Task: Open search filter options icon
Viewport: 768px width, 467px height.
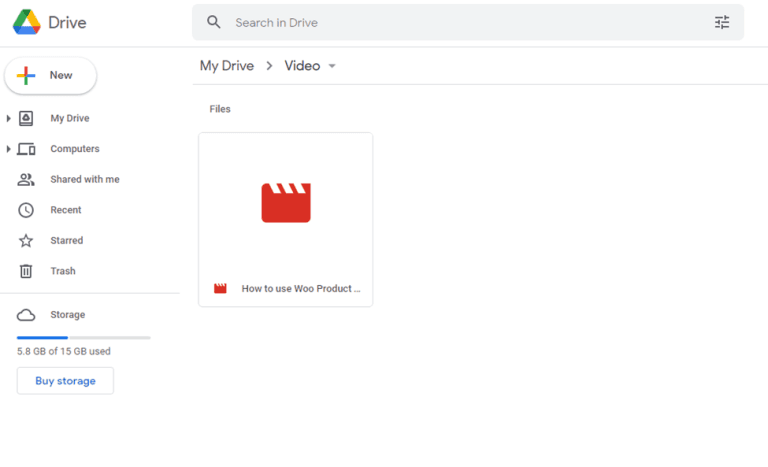Action: coord(722,22)
